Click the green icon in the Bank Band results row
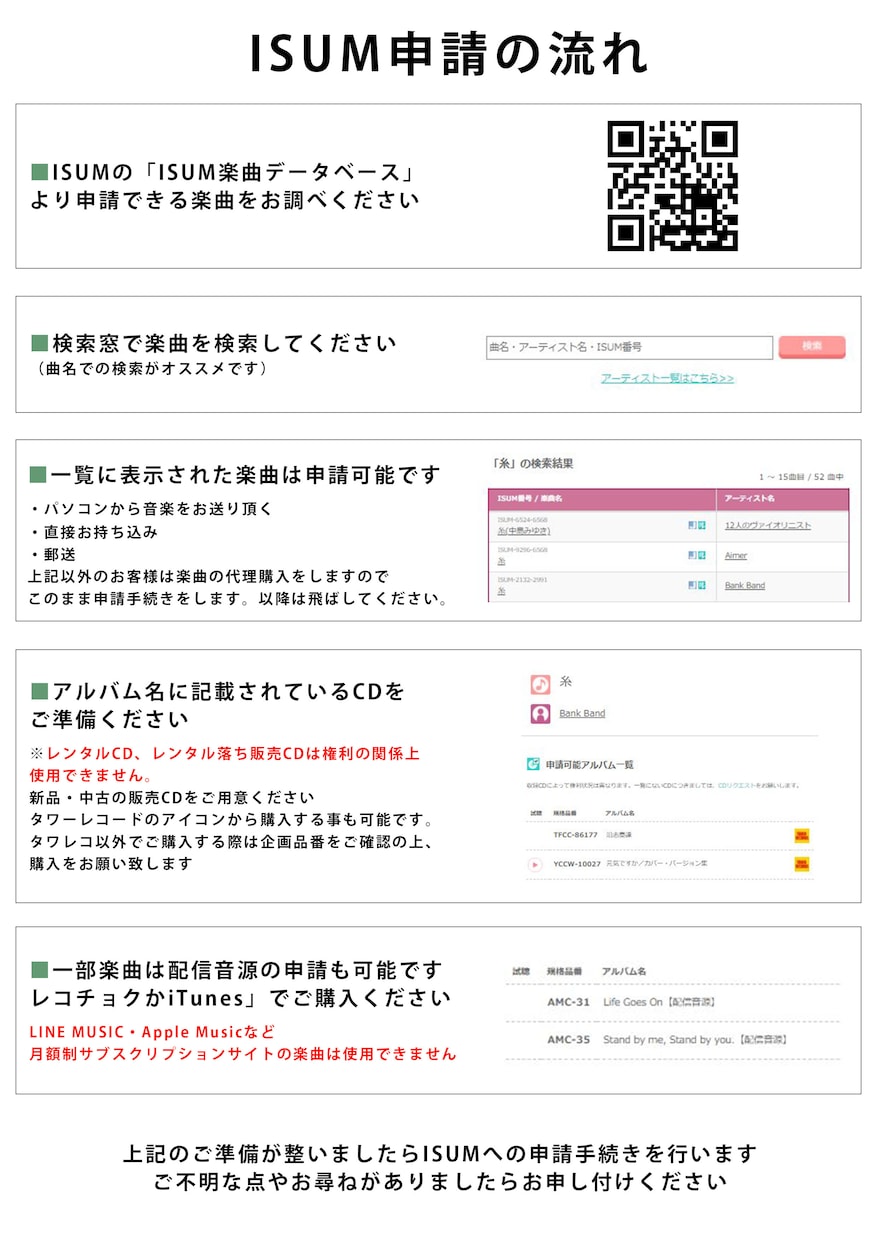This screenshot has width=877, height=1240. coord(702,585)
